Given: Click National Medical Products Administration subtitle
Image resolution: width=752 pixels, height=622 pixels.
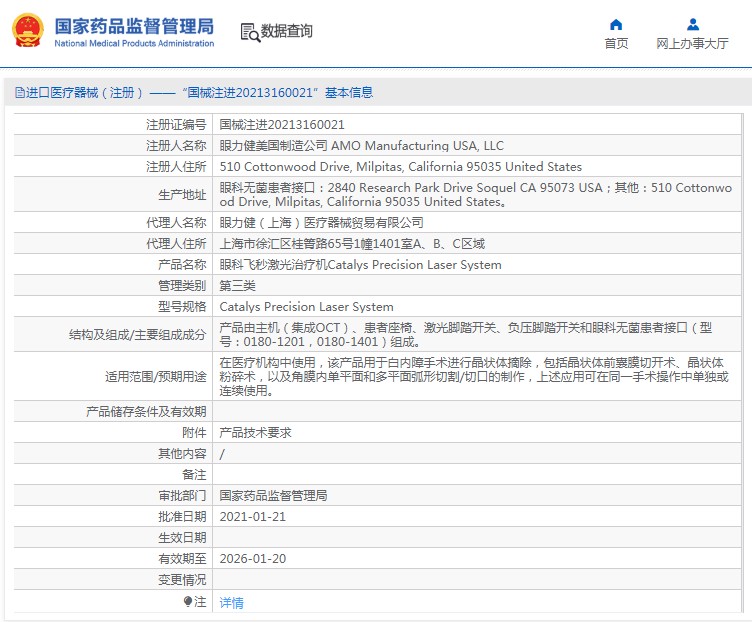Looking at the screenshot, I should pyautogui.click(x=134, y=43).
